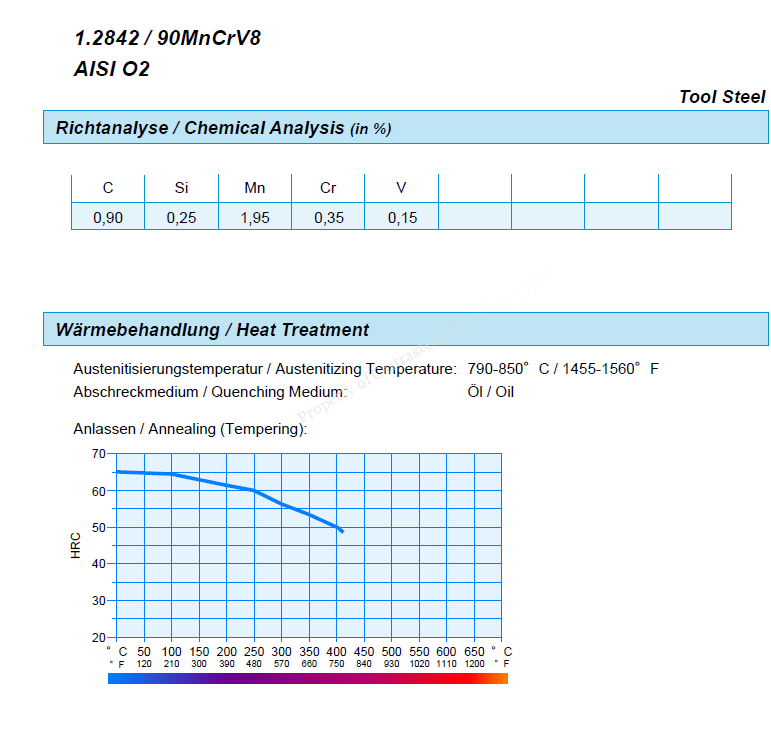The width and height of the screenshot is (771, 740).
Task: Select the 0,90 carbon value cell
Action: click(108, 218)
